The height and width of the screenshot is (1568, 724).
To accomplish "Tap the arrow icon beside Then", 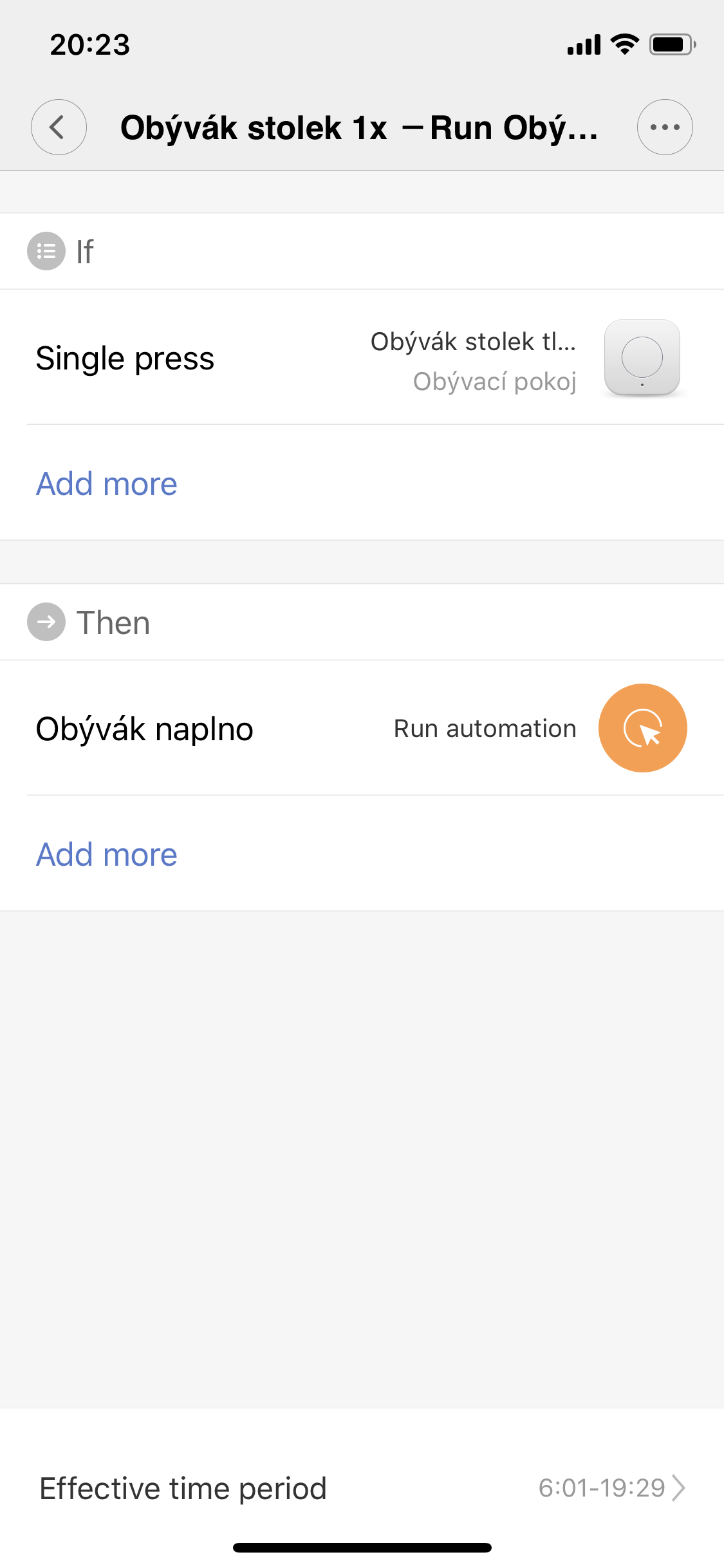I will coord(46,622).
